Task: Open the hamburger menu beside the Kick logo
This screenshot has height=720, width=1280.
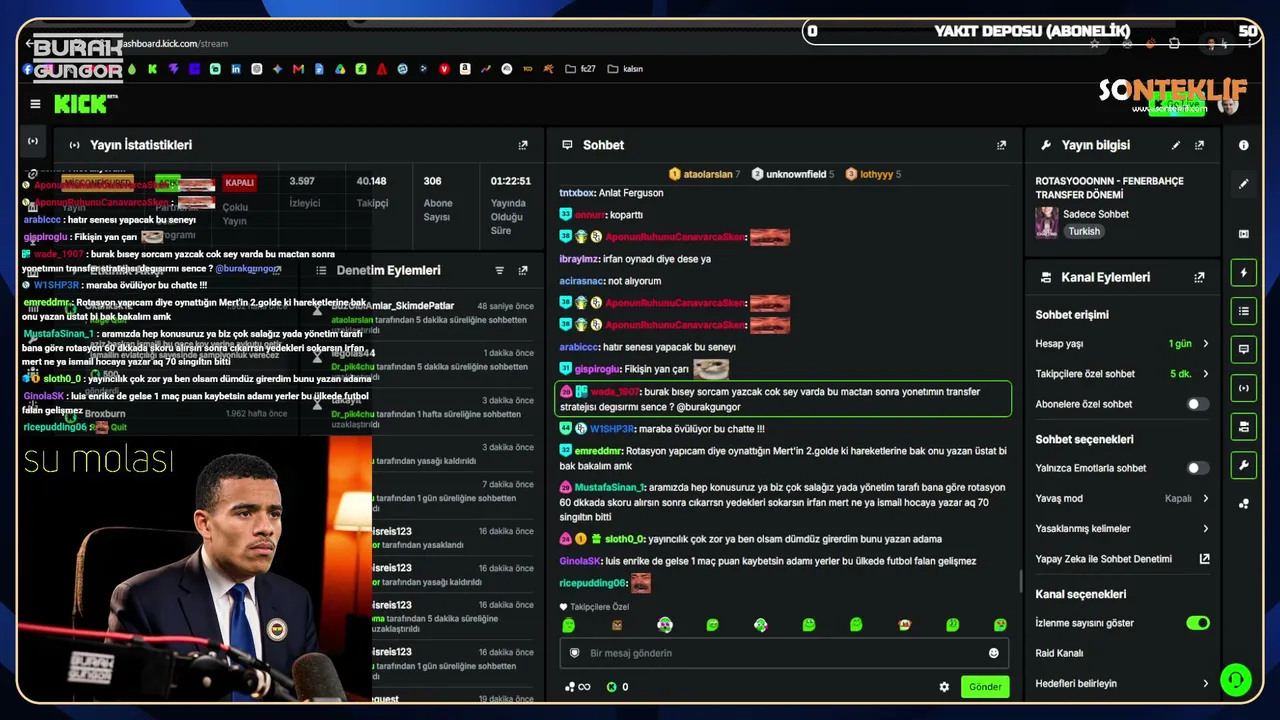Action: 36,104
